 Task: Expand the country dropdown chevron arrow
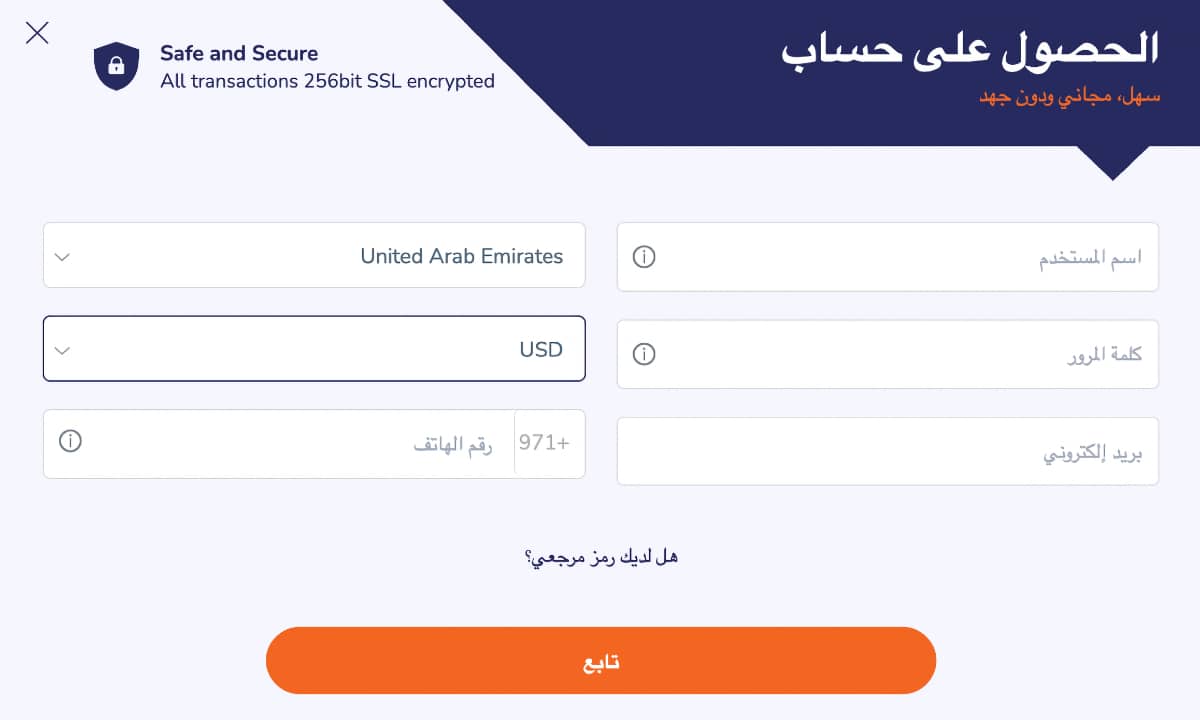(x=62, y=257)
